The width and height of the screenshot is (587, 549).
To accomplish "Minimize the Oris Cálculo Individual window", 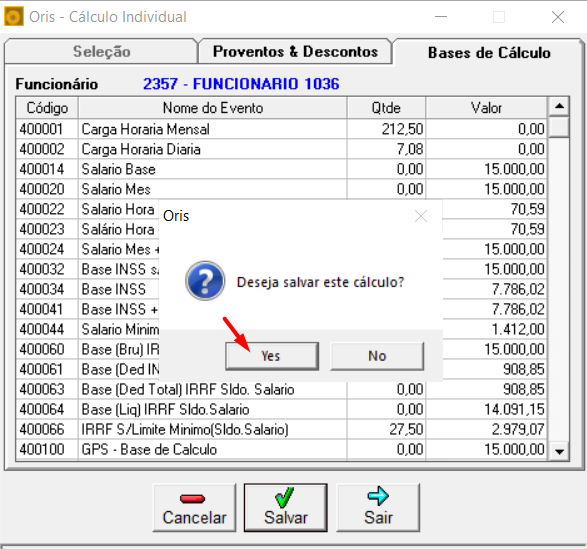I will (441, 17).
